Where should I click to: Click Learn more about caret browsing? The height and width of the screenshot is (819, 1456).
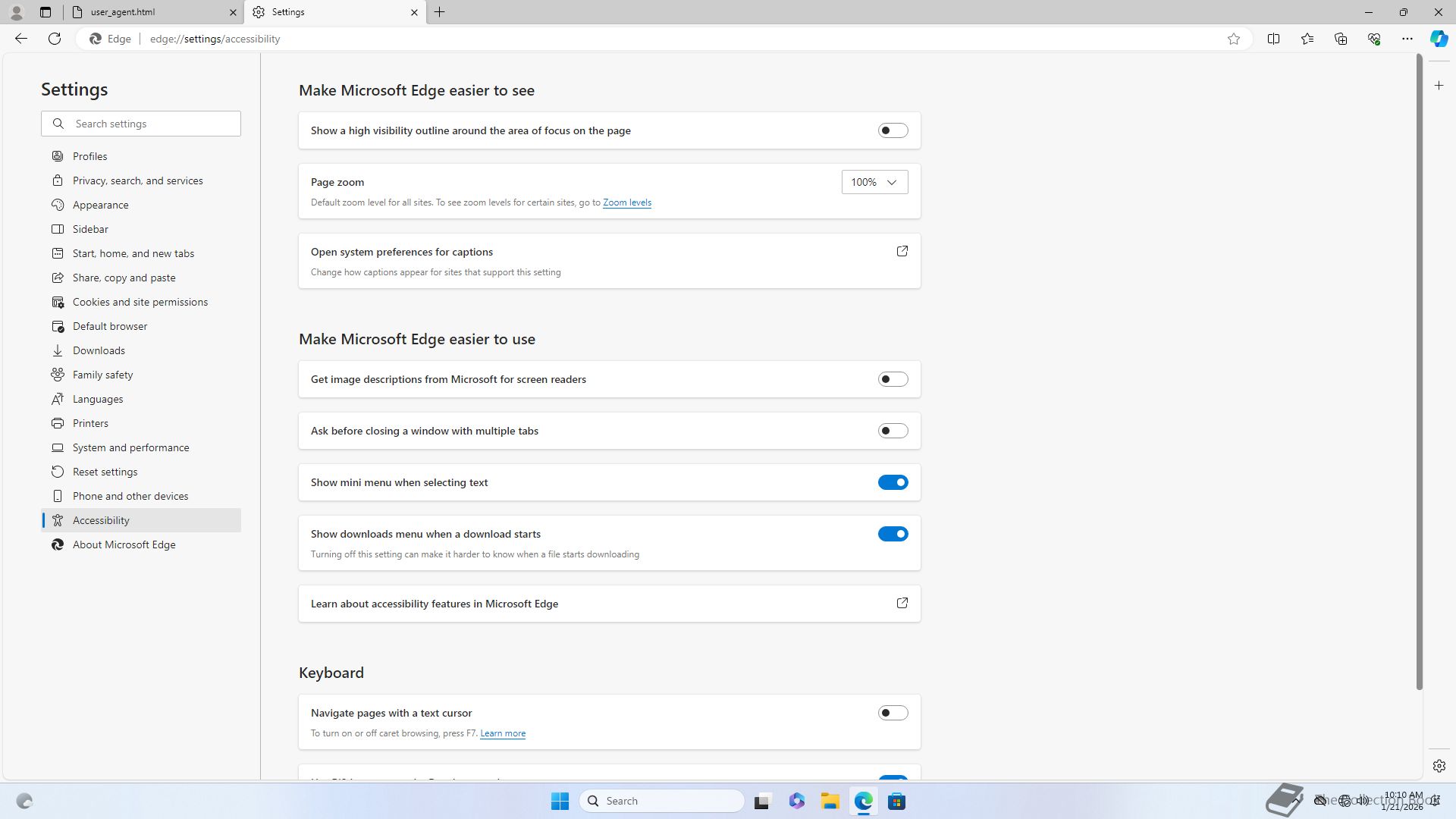point(502,733)
